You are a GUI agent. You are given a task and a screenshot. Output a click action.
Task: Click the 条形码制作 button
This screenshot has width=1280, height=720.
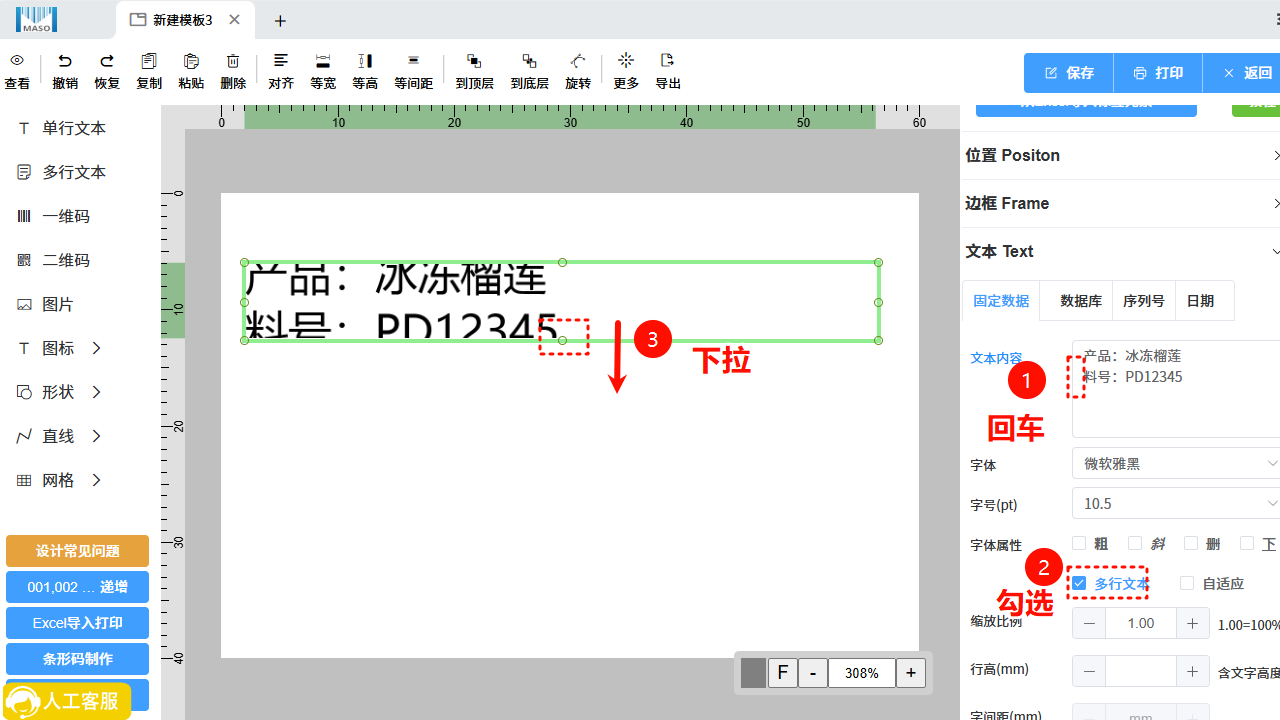pyautogui.click(x=77, y=659)
